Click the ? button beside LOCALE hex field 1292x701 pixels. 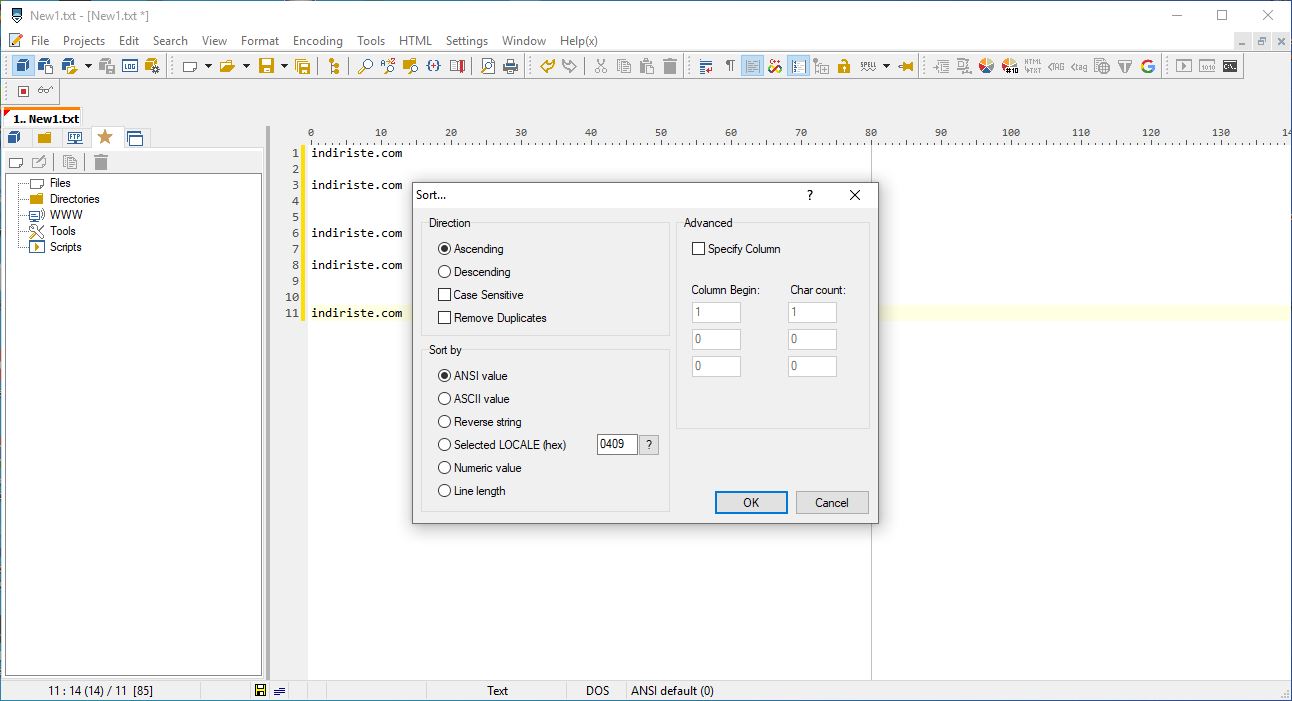click(649, 445)
